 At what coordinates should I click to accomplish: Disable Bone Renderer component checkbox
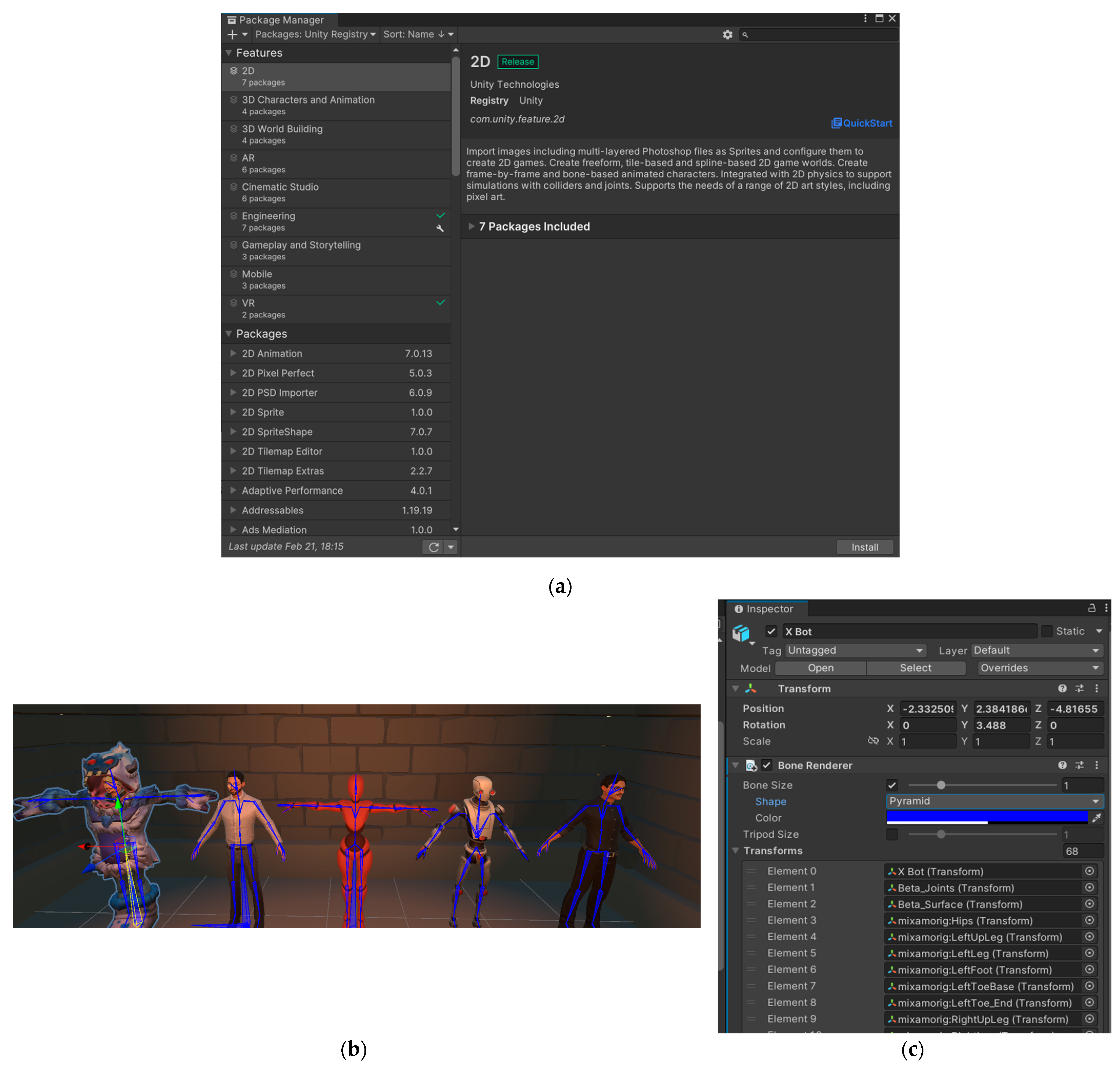(767, 765)
